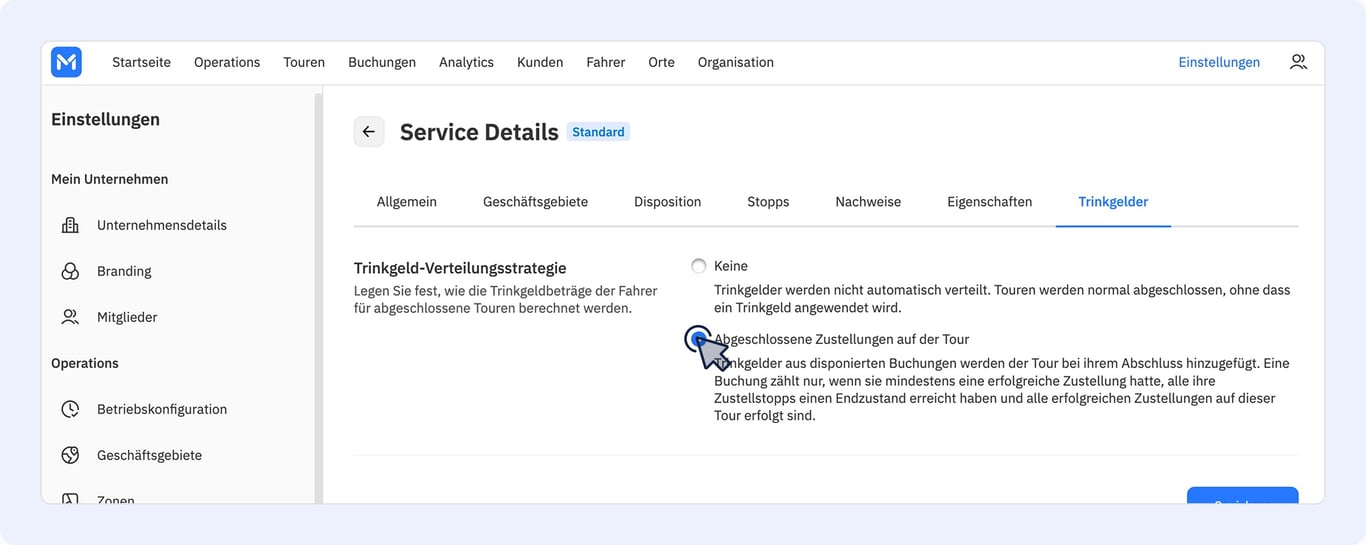The width and height of the screenshot is (1366, 545).
Task: Switch to the Geschäftsgebiete tab
Action: pos(535,202)
